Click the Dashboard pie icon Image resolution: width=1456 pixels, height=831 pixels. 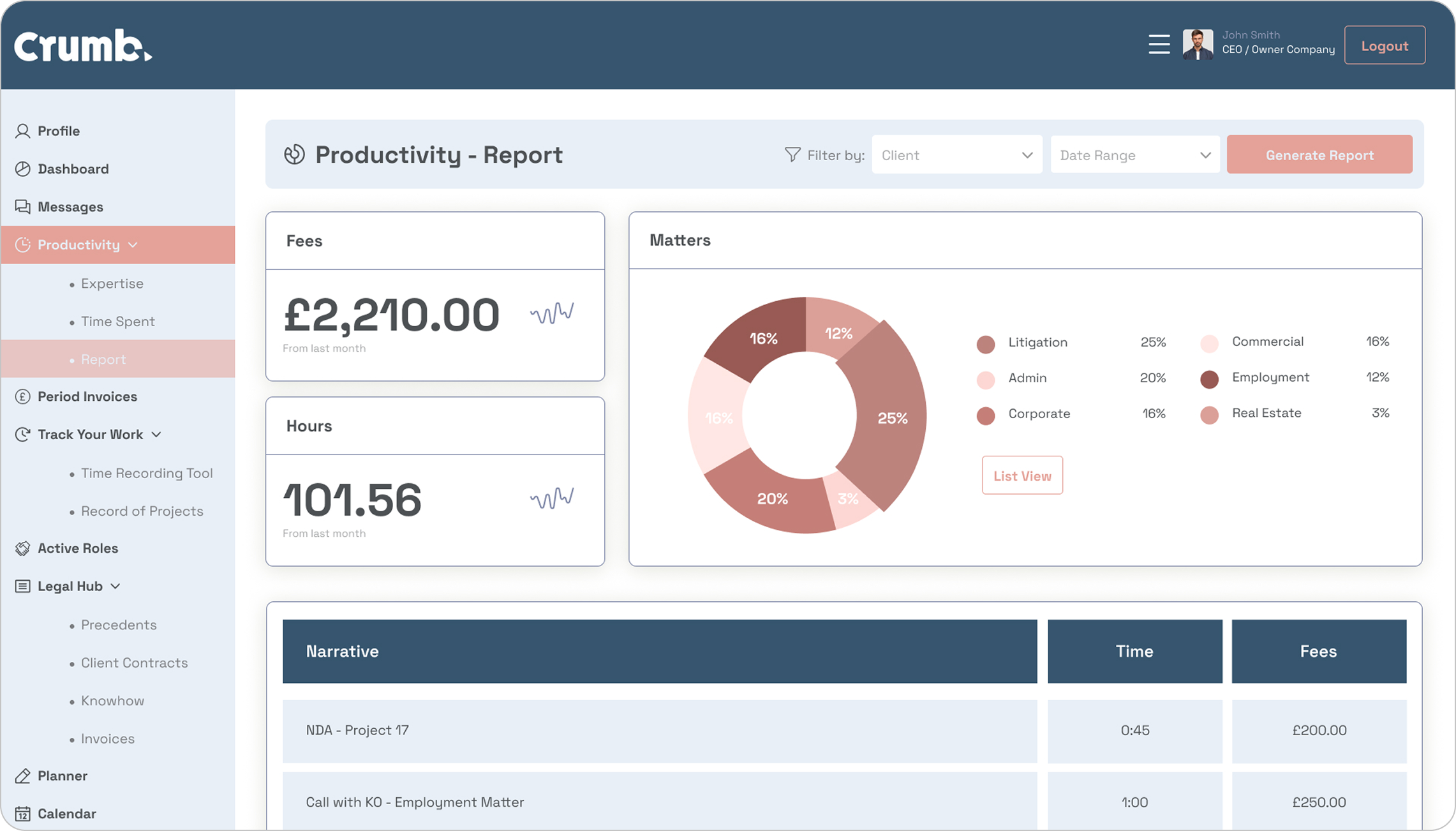point(23,169)
